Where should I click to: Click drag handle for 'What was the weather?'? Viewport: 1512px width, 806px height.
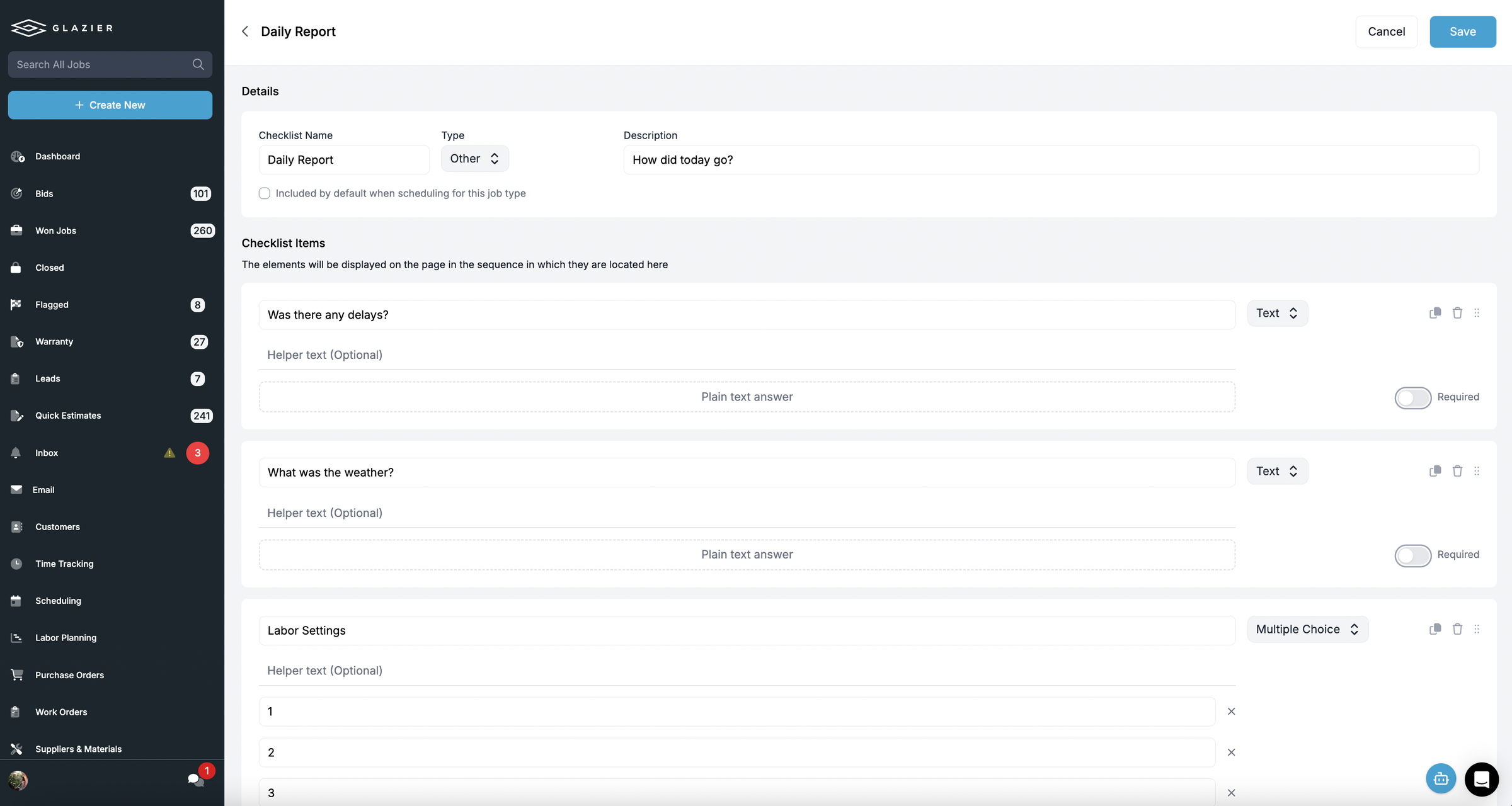click(x=1477, y=471)
